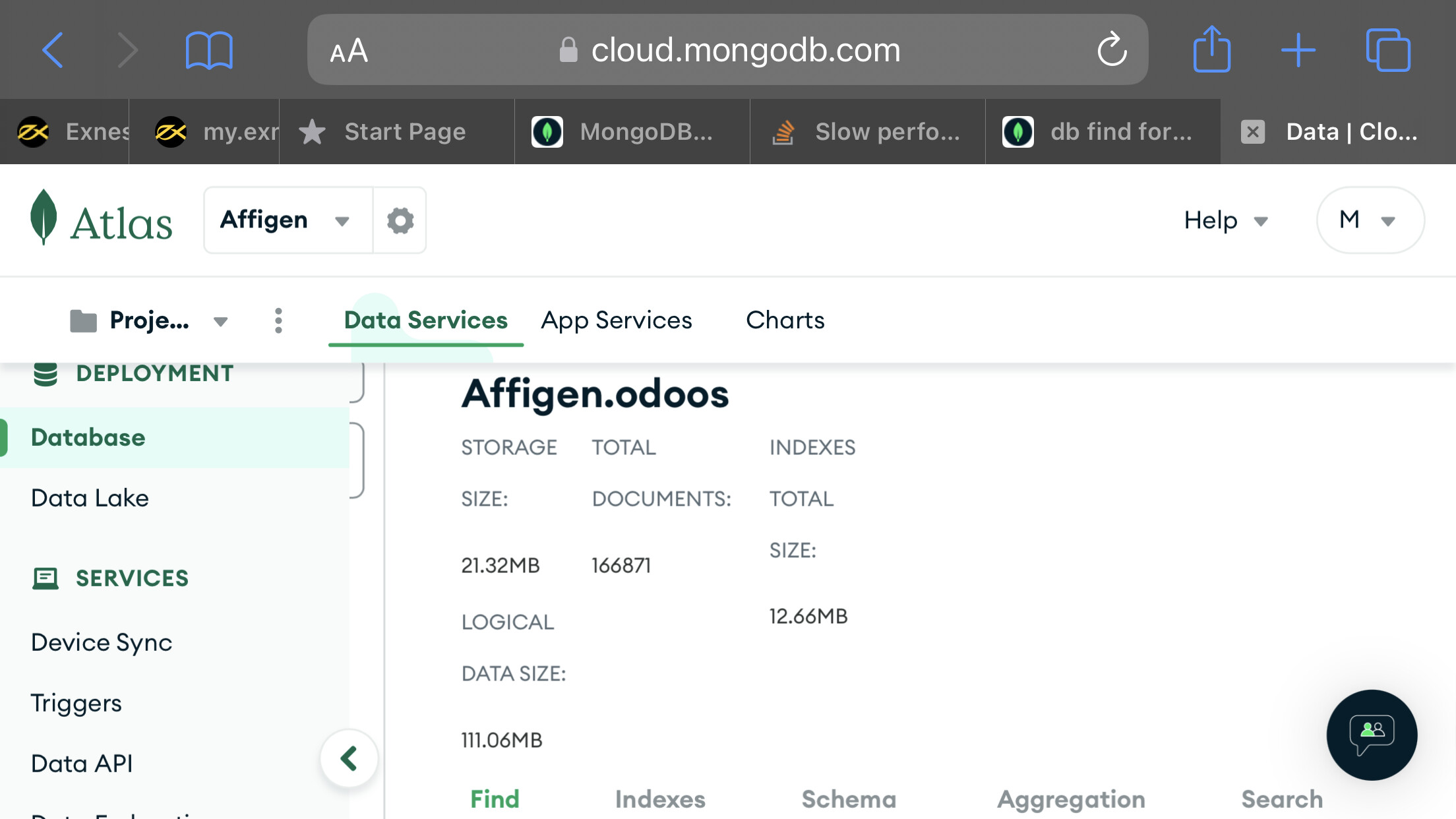Click the Atlas leaf logo
Viewport: 1456px width, 819px height.
(44, 218)
